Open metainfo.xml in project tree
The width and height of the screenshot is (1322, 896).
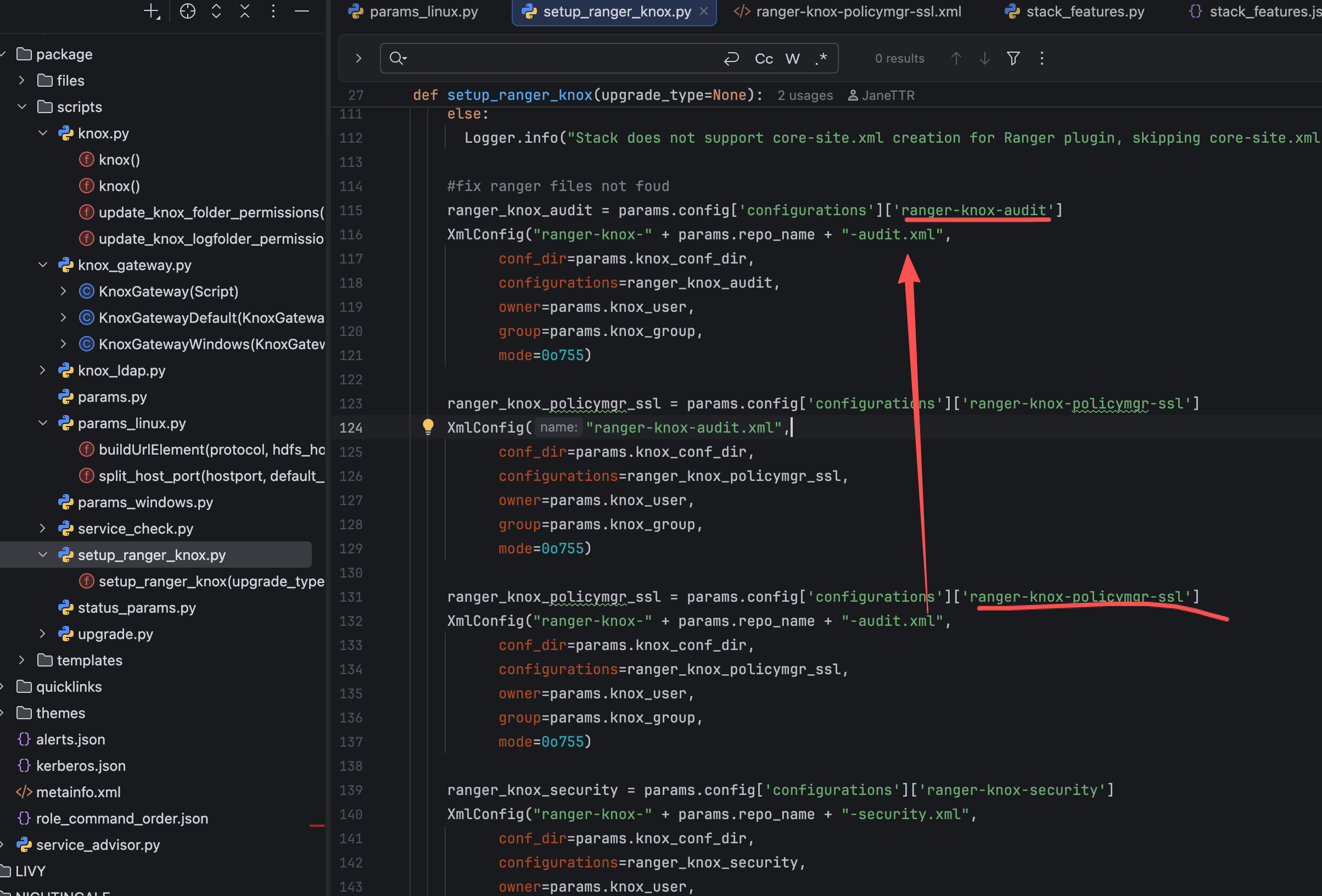coord(79,792)
